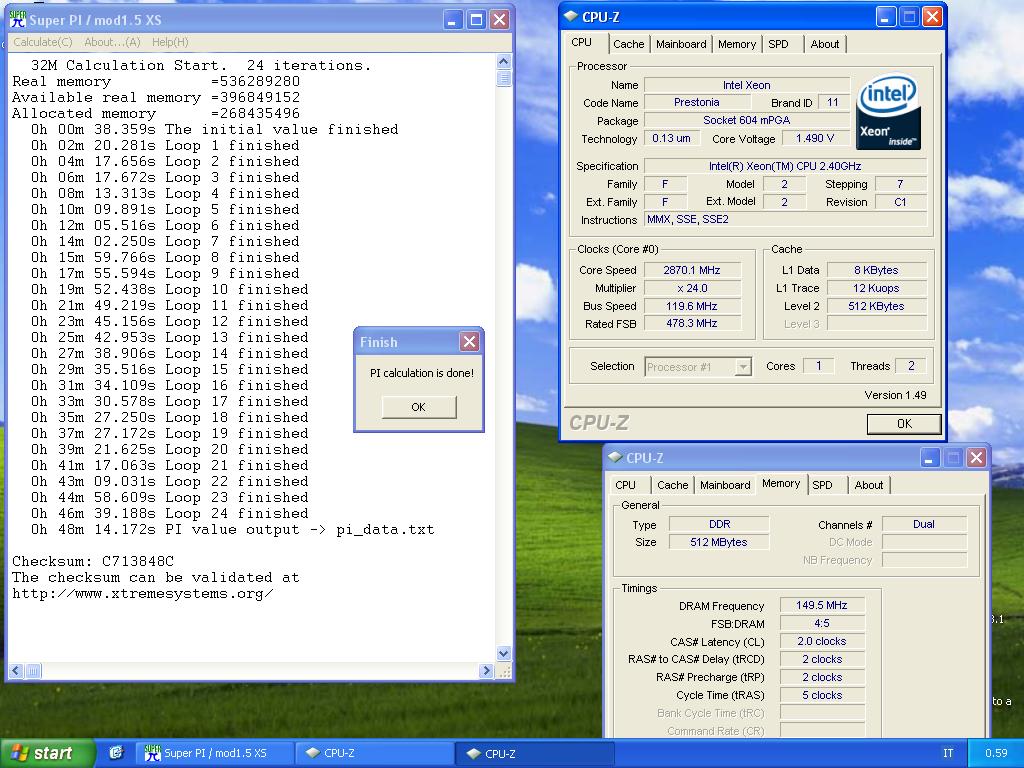Switch to Memory tab in top CPU-Z window
1024x768 pixels.
click(737, 44)
